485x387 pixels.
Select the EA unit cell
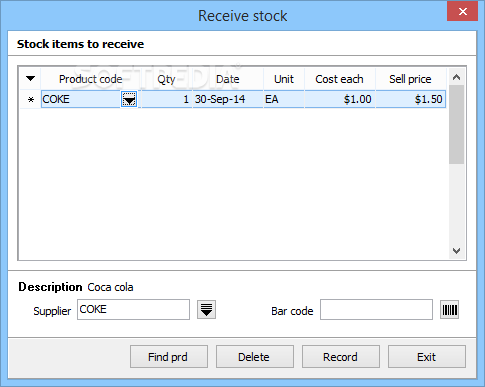pos(284,99)
